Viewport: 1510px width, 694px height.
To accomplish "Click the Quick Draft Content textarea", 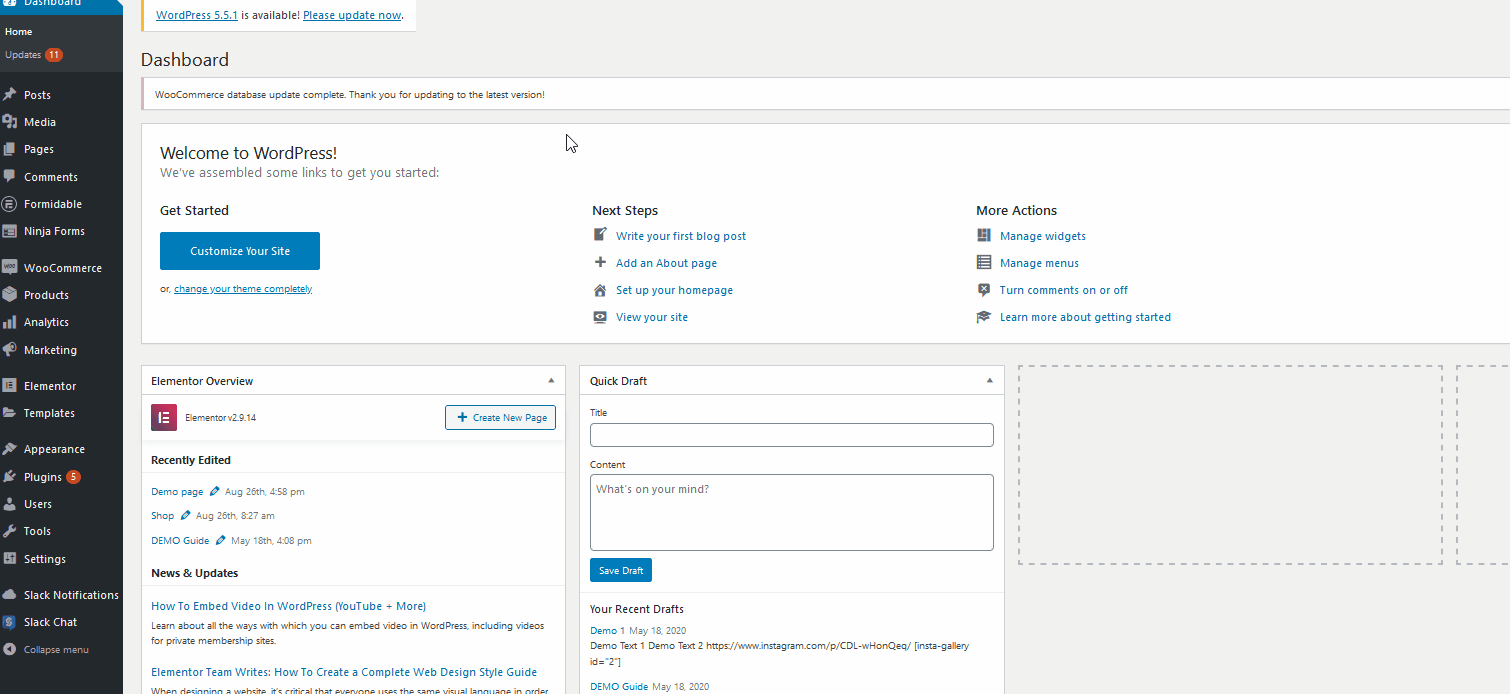I will [x=792, y=512].
